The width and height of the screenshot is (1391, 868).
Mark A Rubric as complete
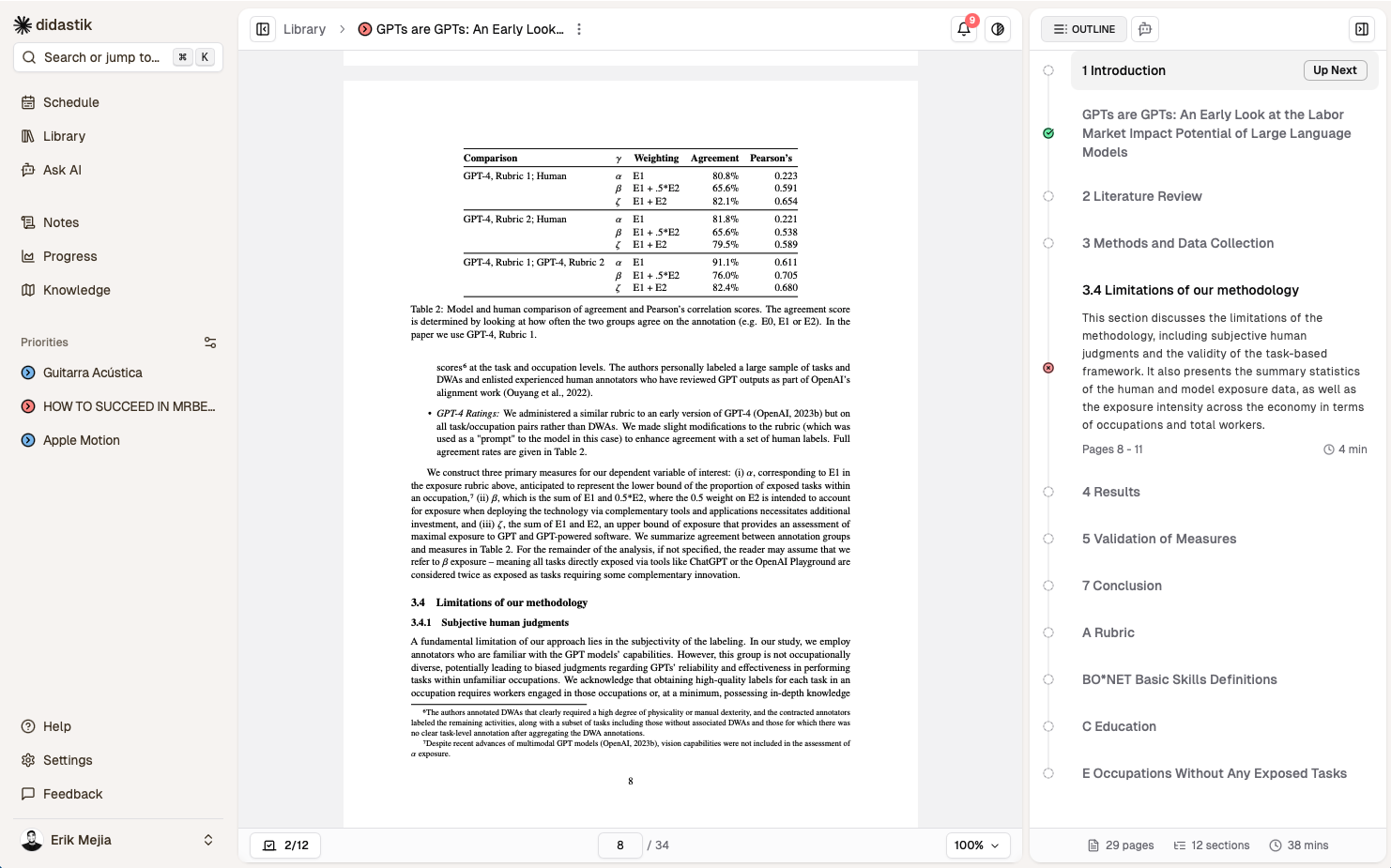tap(1048, 632)
